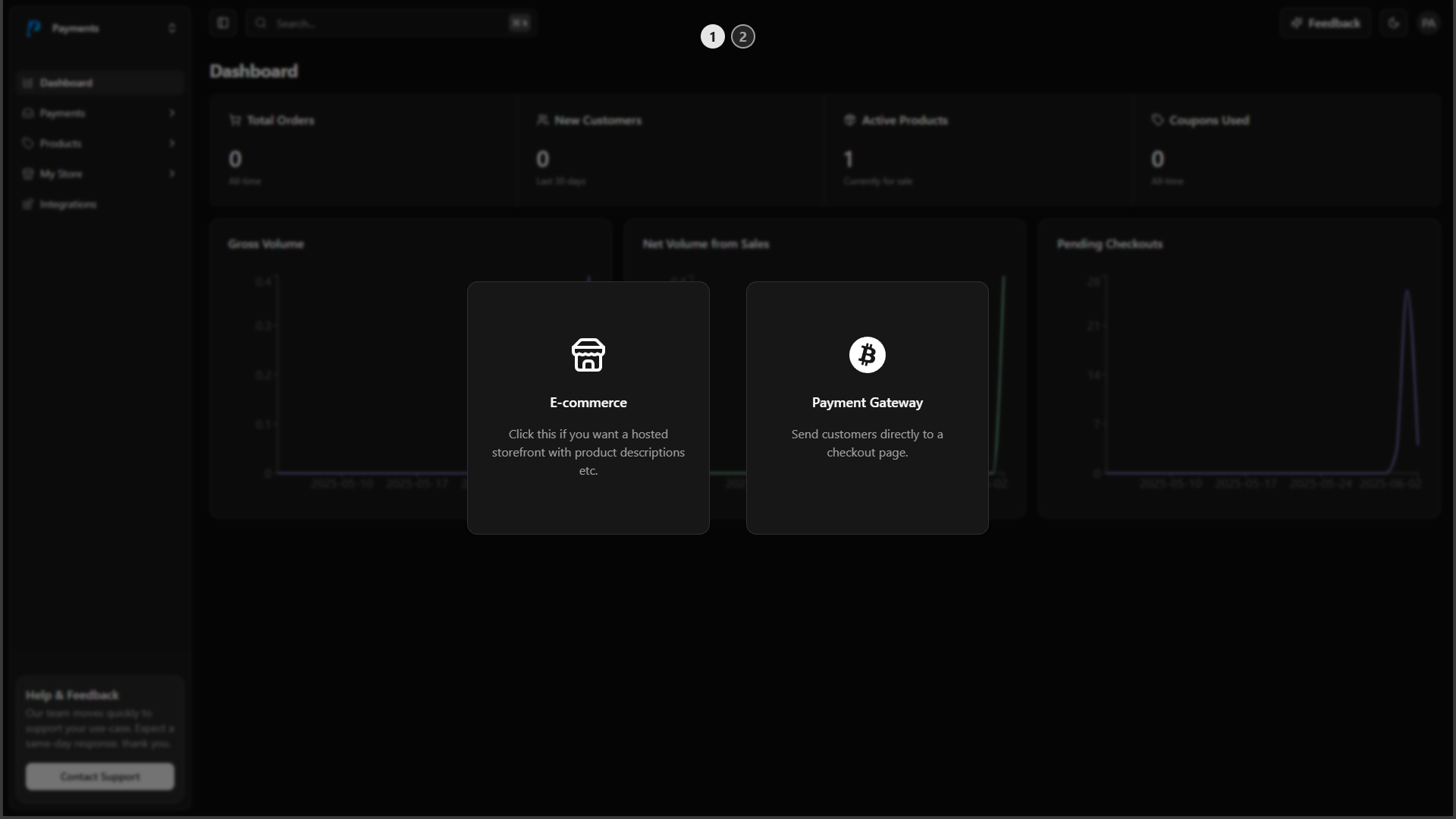Go to onboarding step 1 indicator

[713, 36]
